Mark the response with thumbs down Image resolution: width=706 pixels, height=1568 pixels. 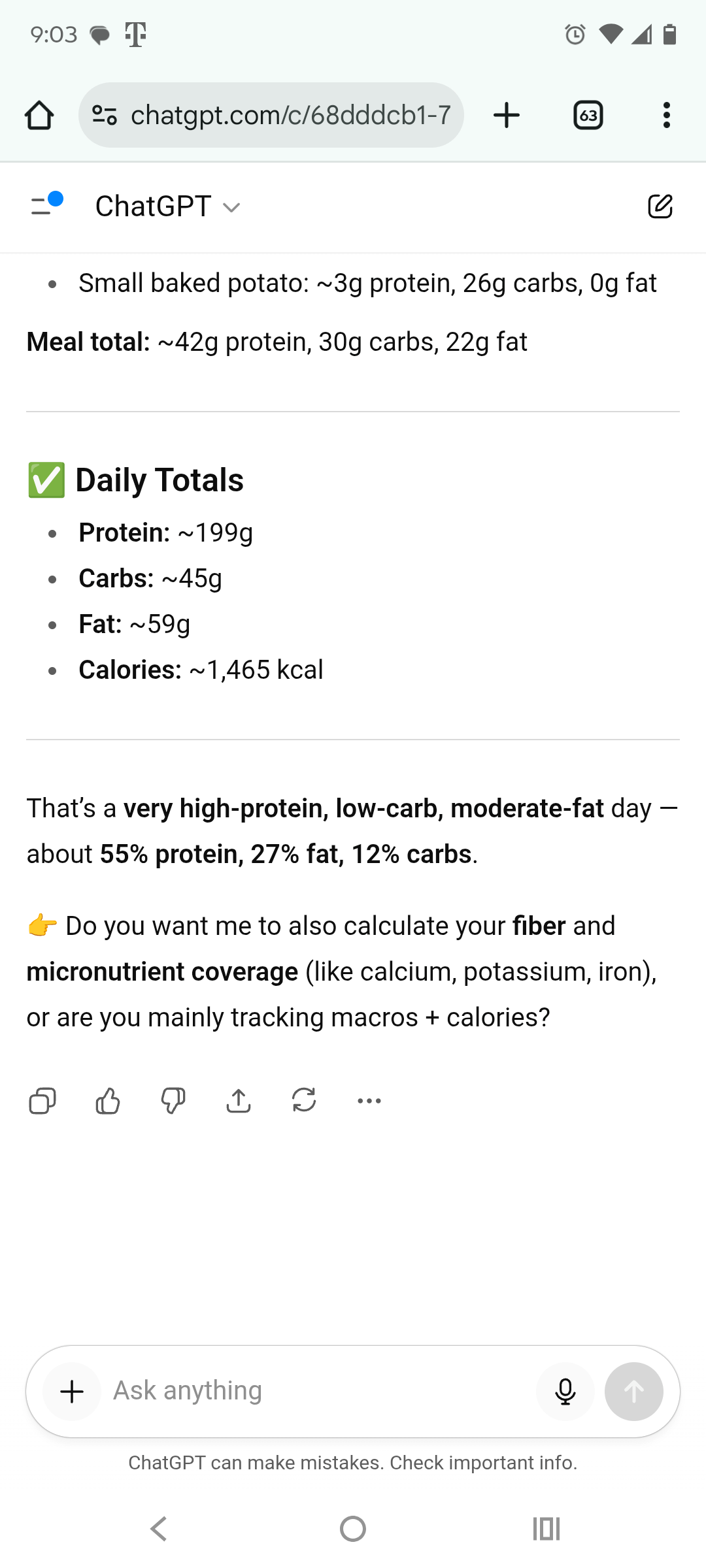point(173,1101)
